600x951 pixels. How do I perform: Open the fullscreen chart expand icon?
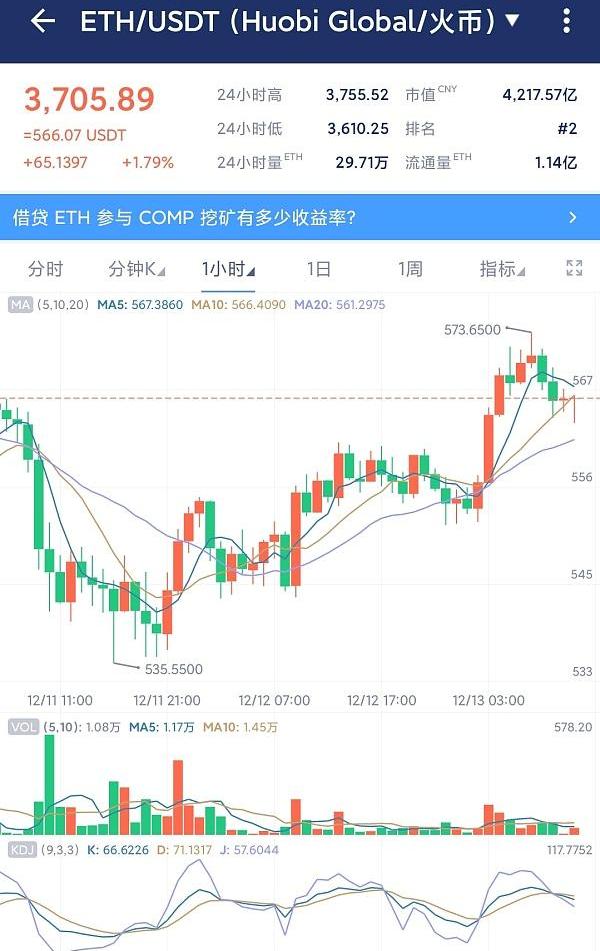coord(574,268)
